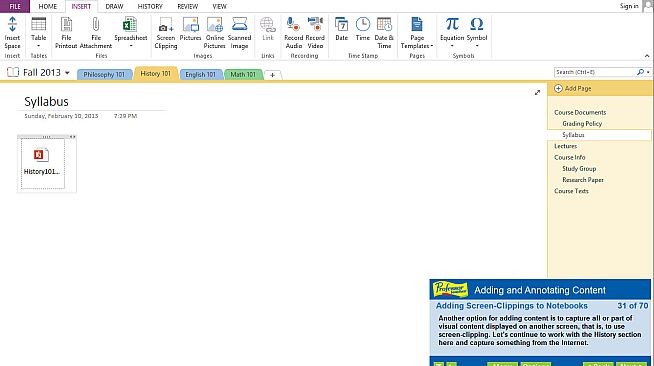
Task: Attach a file with File Attachment
Action: [96, 33]
